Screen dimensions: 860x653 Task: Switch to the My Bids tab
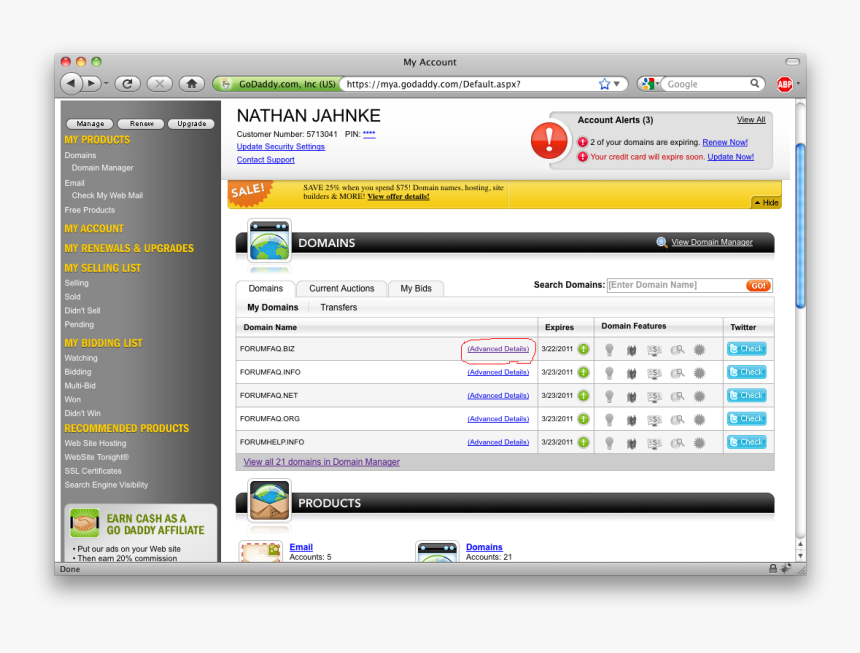[416, 288]
